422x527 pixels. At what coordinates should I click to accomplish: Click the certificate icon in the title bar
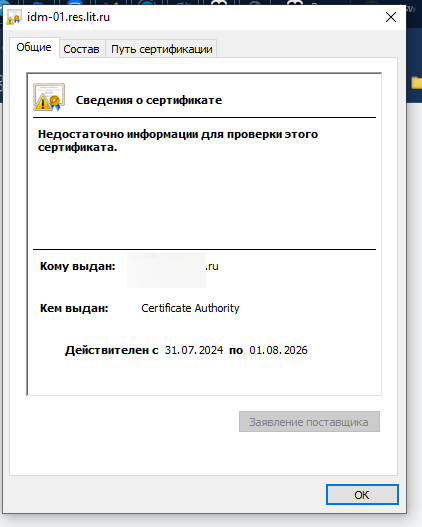(14, 16)
